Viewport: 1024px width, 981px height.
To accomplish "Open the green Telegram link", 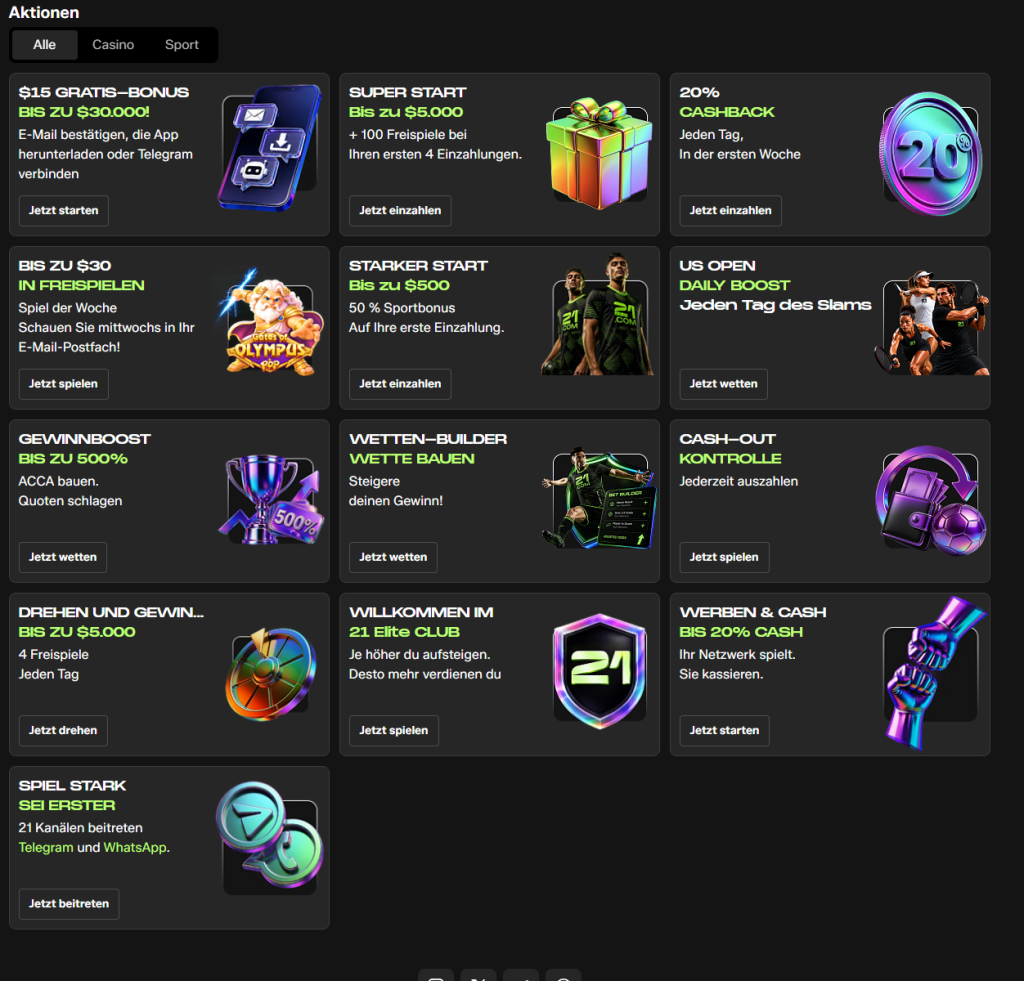I will (46, 847).
